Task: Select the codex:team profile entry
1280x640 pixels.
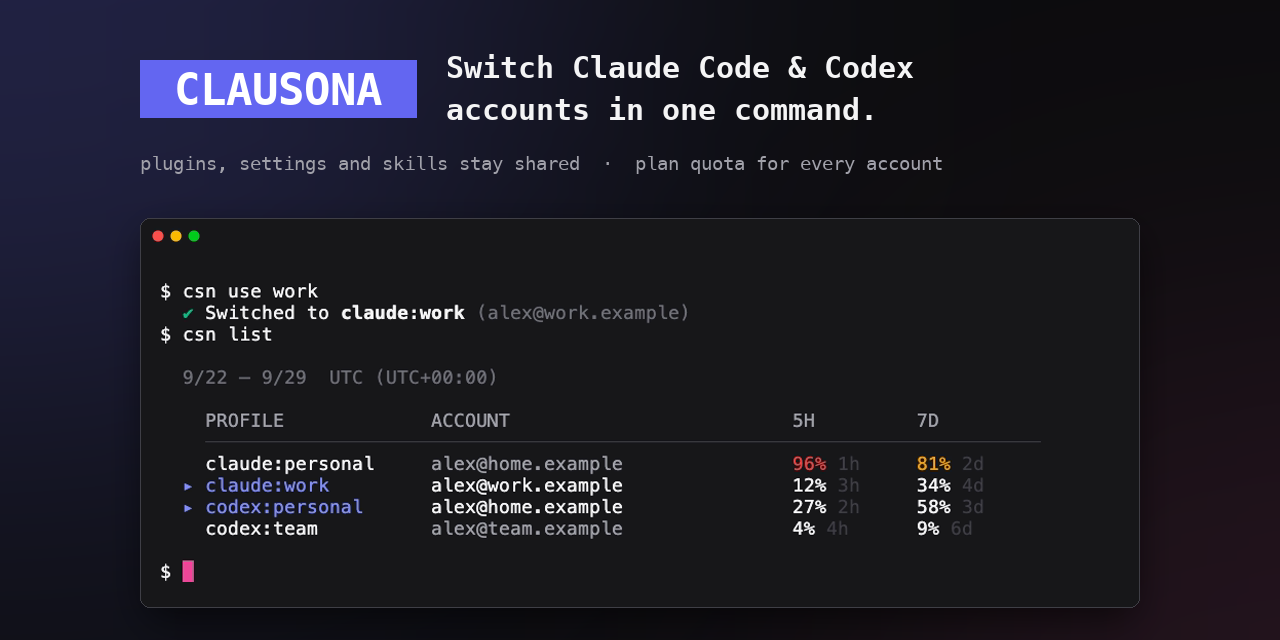Action: 262,528
